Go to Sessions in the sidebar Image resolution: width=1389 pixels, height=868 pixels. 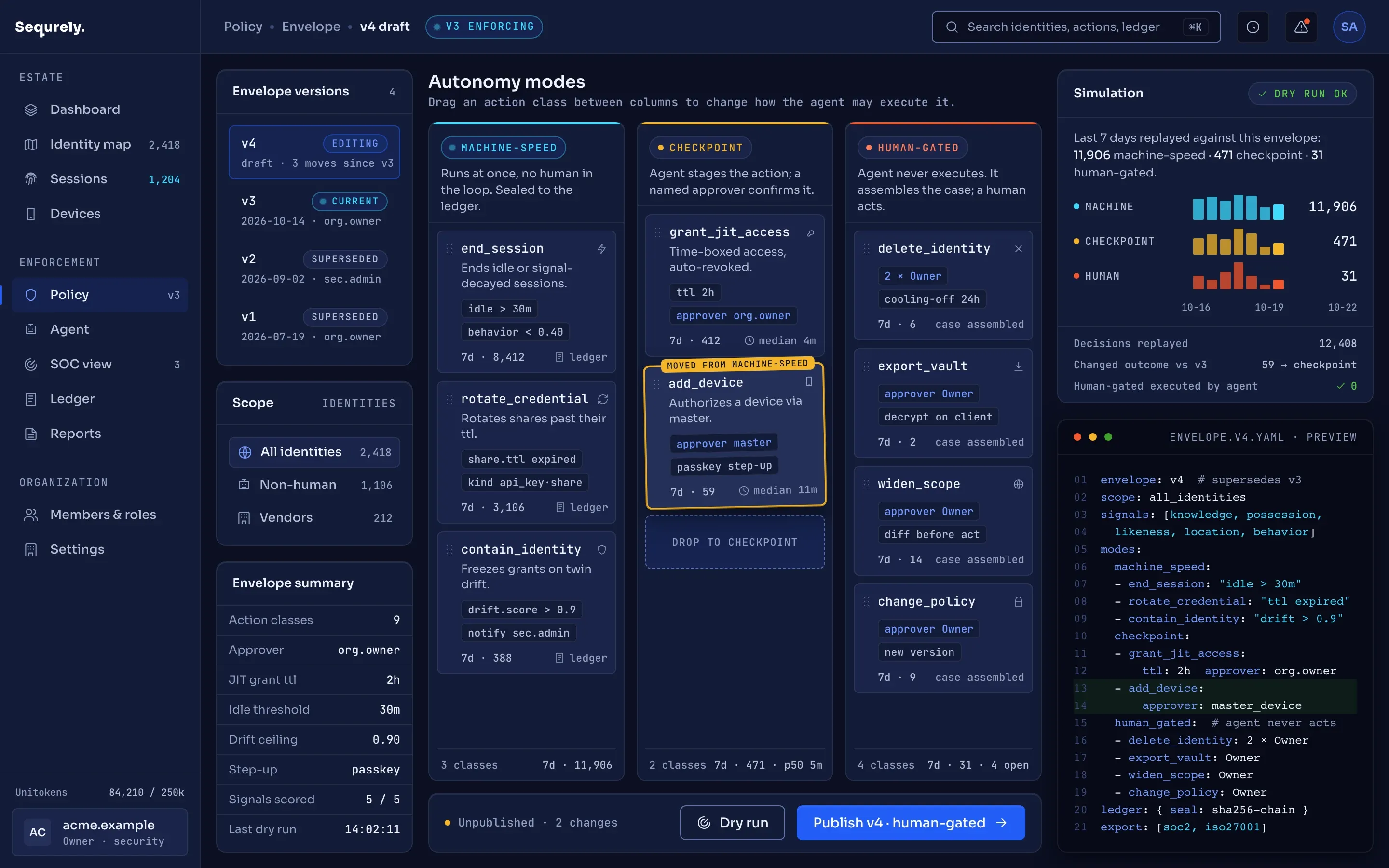(100, 179)
